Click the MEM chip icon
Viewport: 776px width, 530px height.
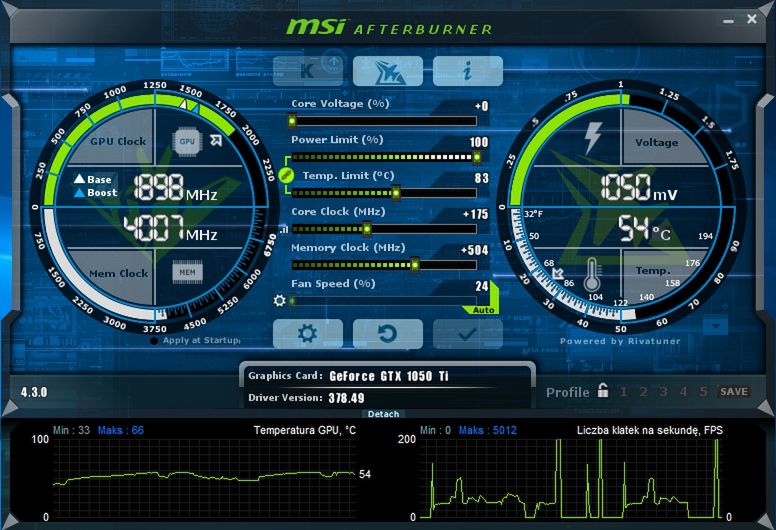[187, 272]
